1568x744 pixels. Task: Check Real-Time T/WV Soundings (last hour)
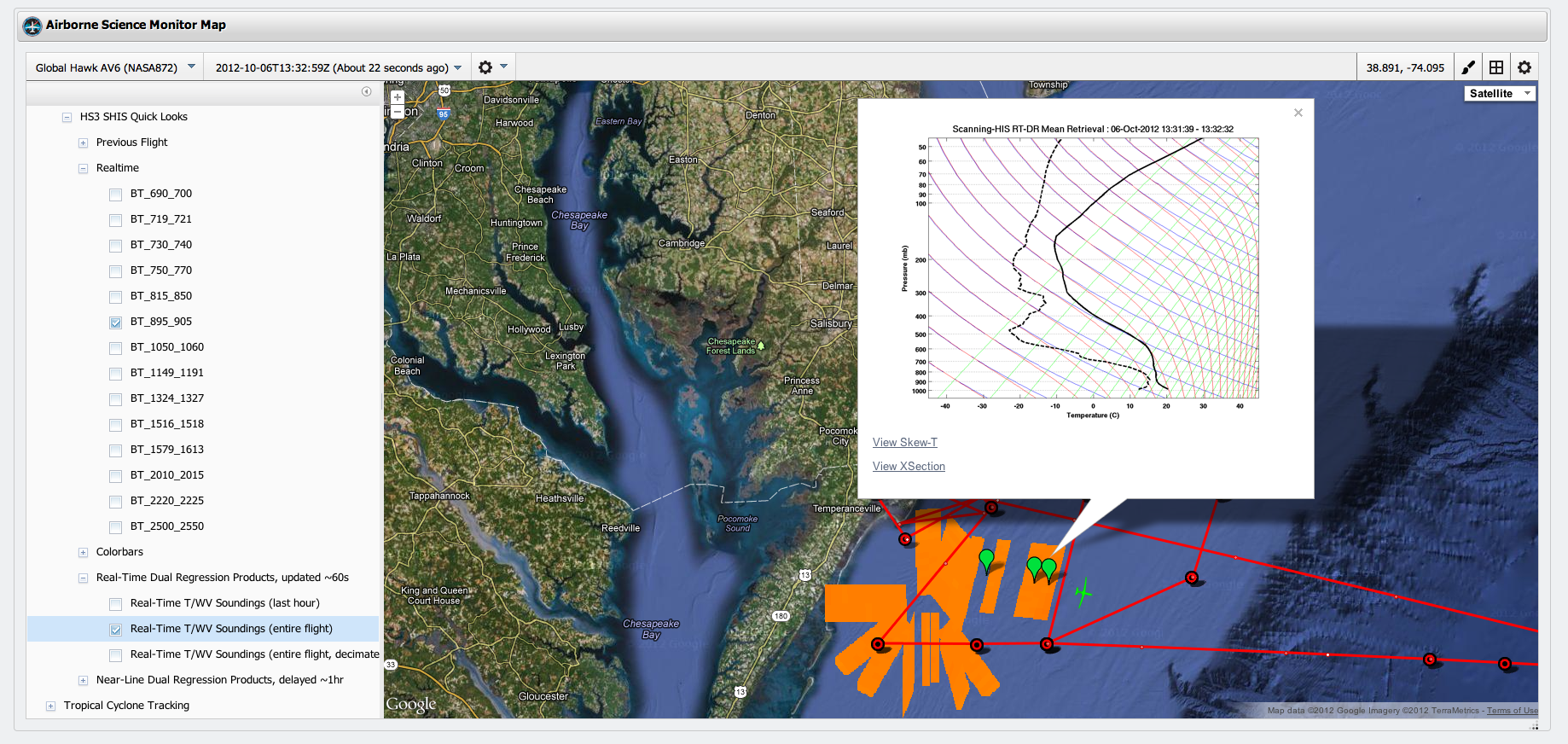(116, 604)
